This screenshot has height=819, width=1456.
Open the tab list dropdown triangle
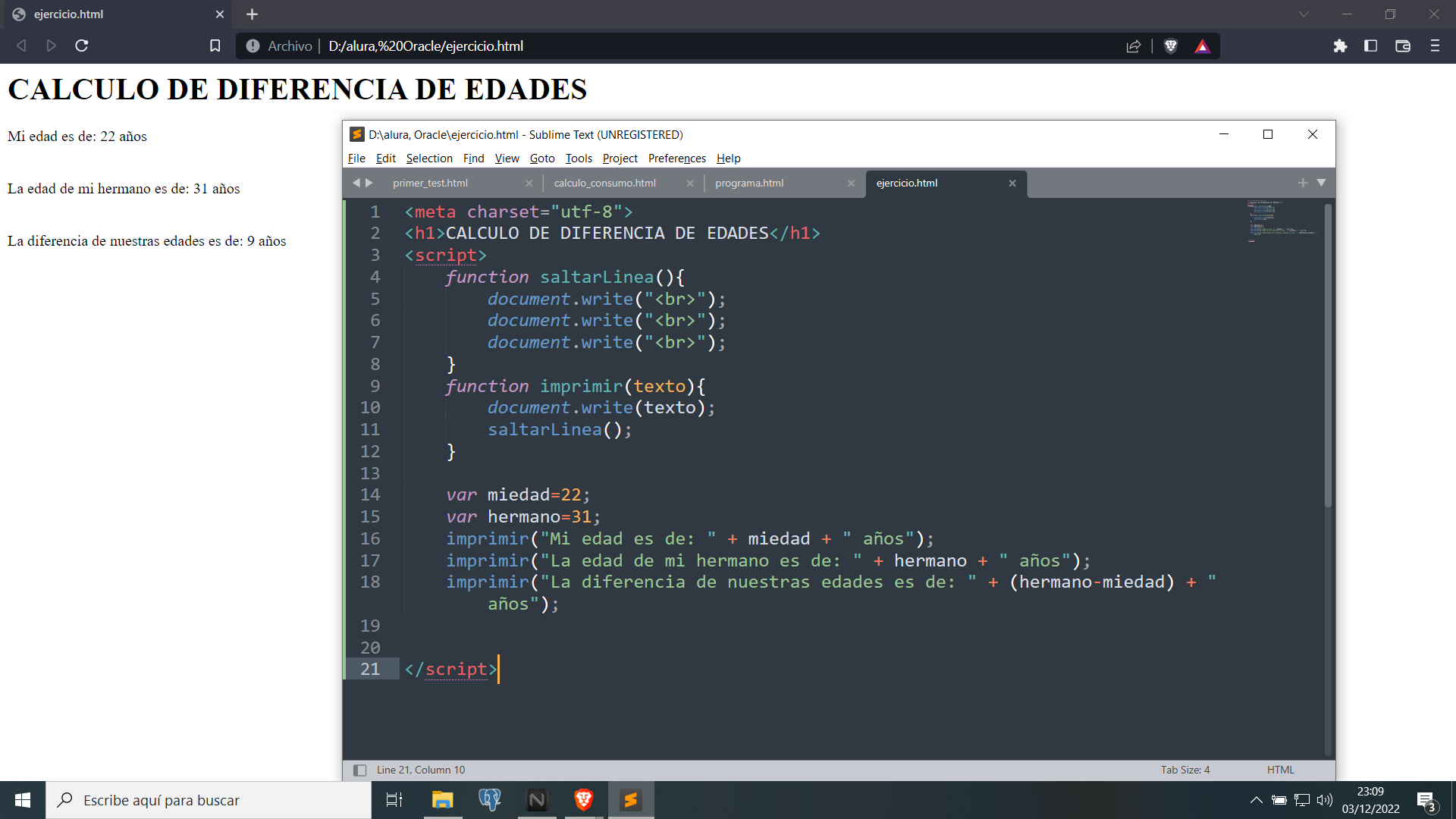[1321, 183]
